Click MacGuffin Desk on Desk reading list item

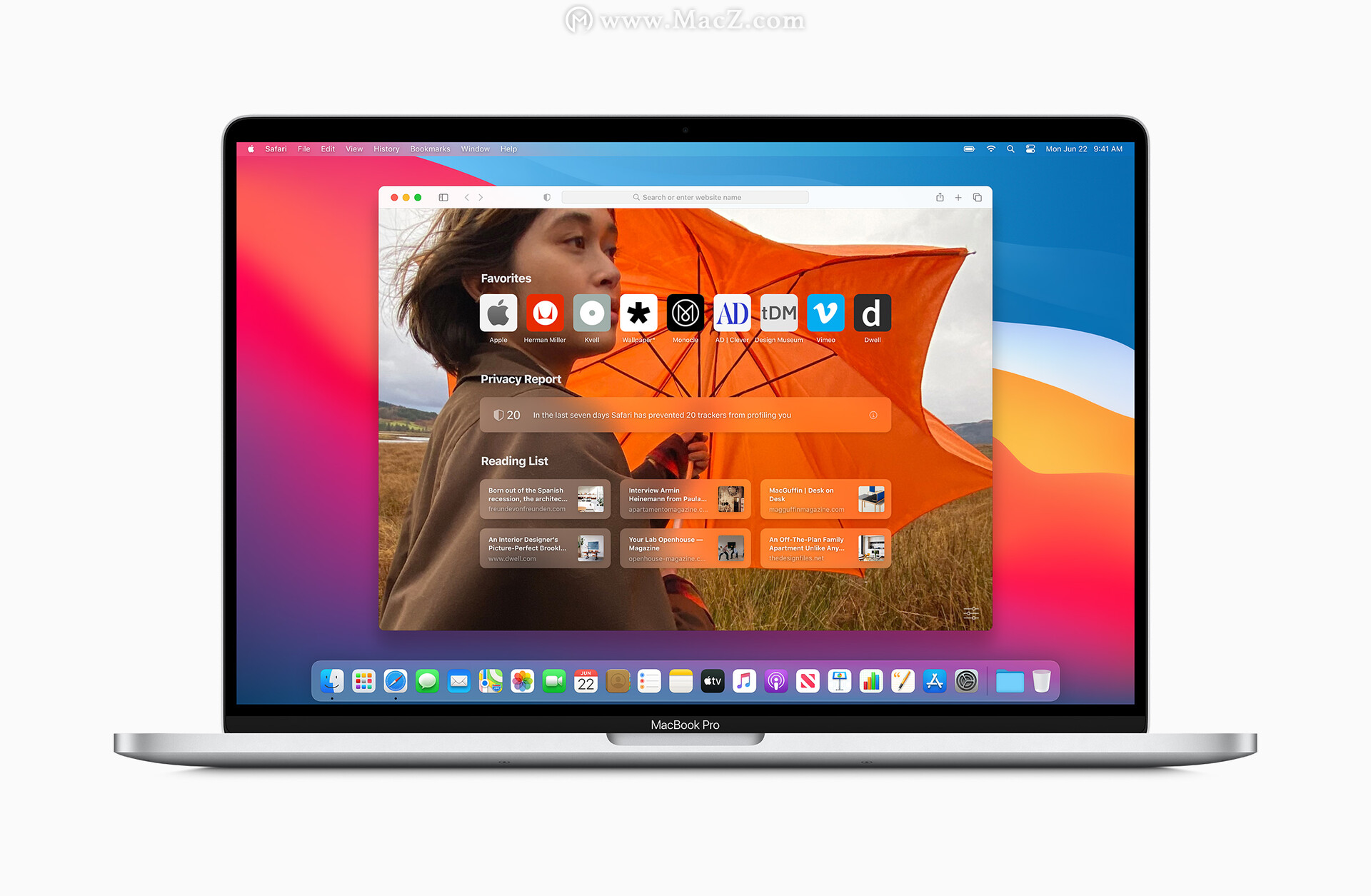(832, 498)
